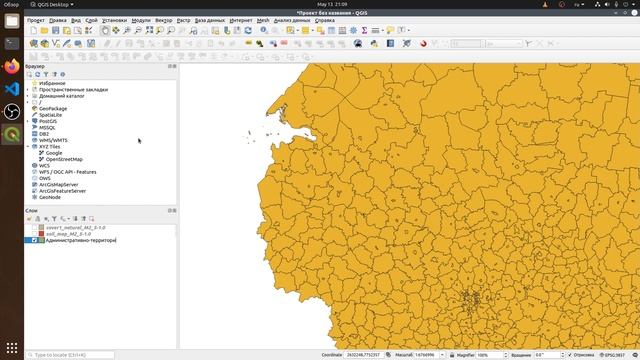640x360 pixels.
Task: Open OBS Studio from the dock
Action: 12,111
